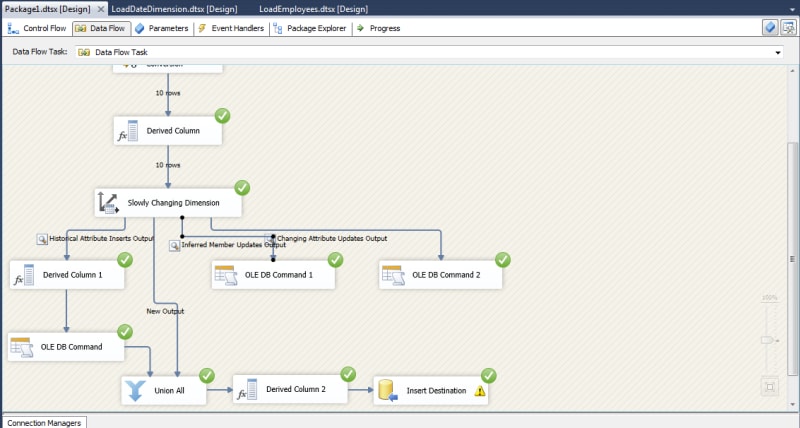Click the vertical scrollbar thumb
This screenshot has width=800, height=428.
pyautogui.click(x=792, y=259)
